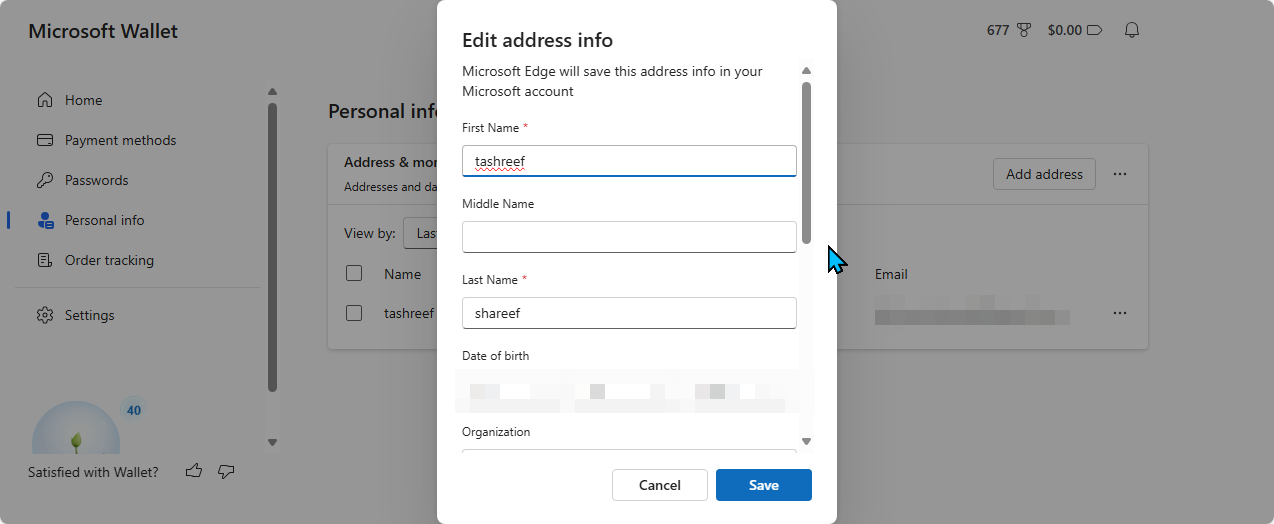Click the Payment methods card icon
The image size is (1274, 524).
[45, 140]
